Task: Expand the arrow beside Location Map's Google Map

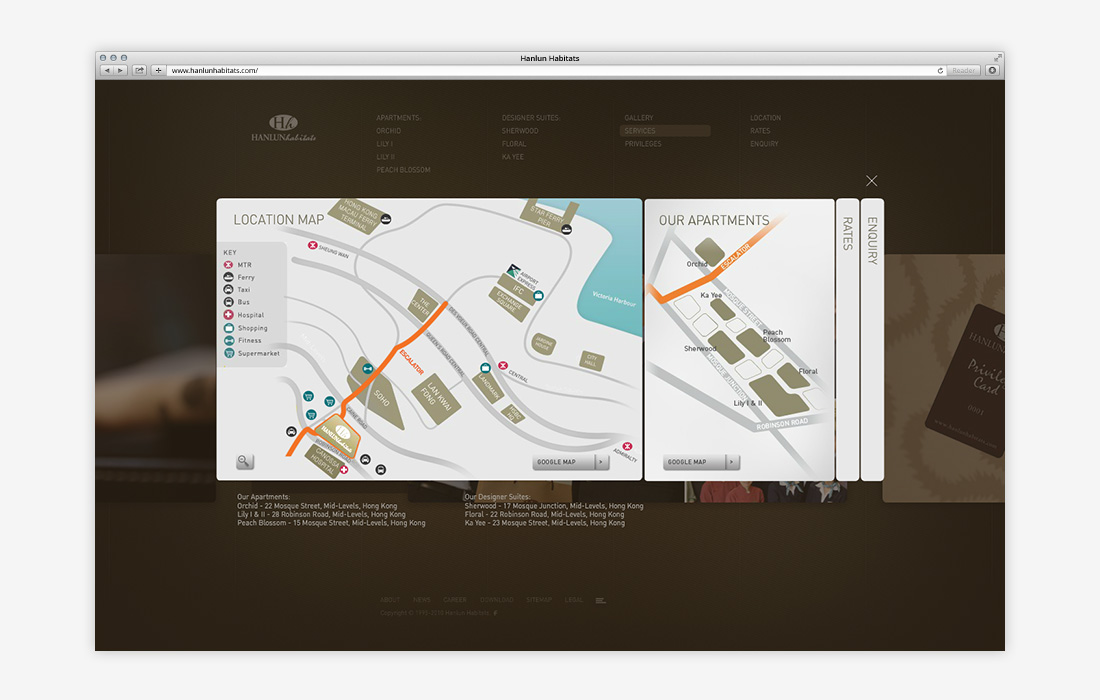Action: click(601, 462)
